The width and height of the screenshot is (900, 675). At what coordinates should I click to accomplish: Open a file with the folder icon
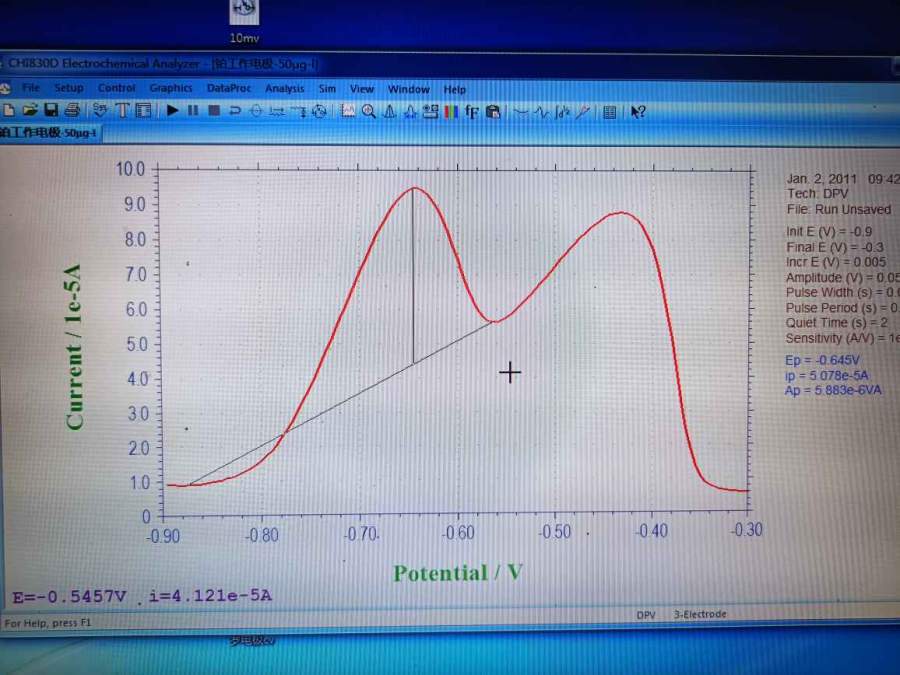pos(30,110)
